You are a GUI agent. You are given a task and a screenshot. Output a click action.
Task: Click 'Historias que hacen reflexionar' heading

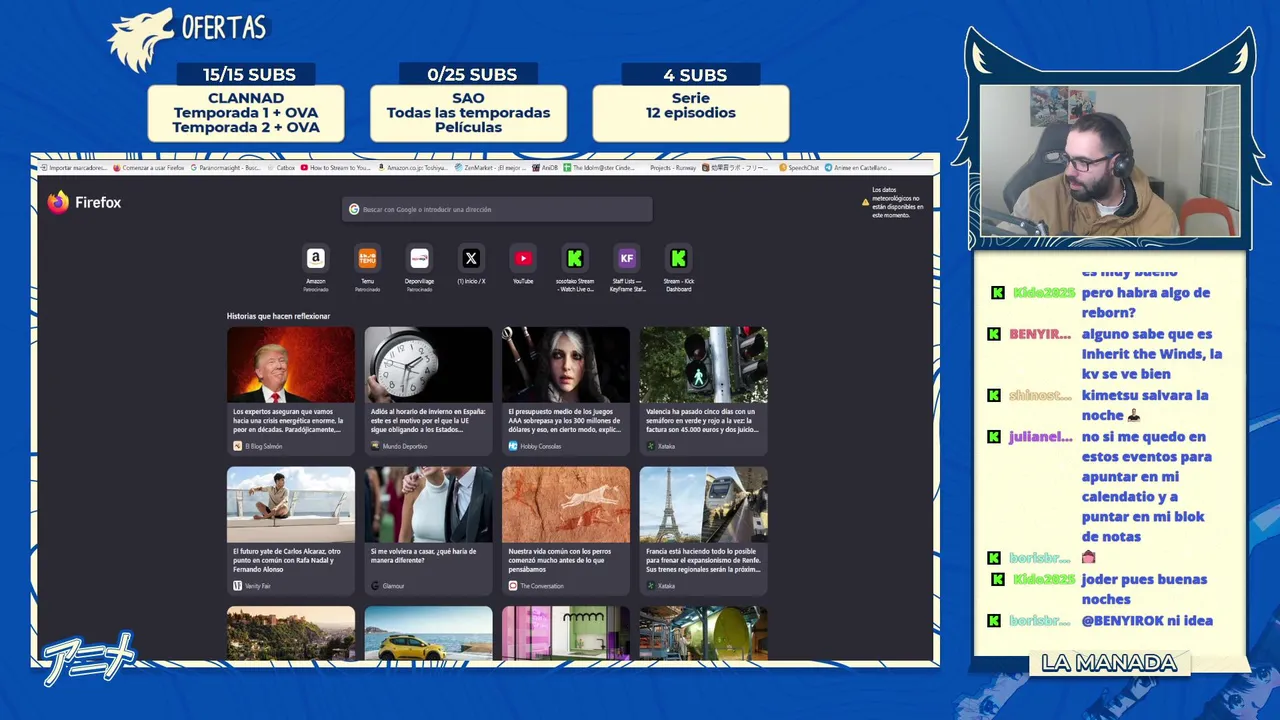(x=278, y=316)
